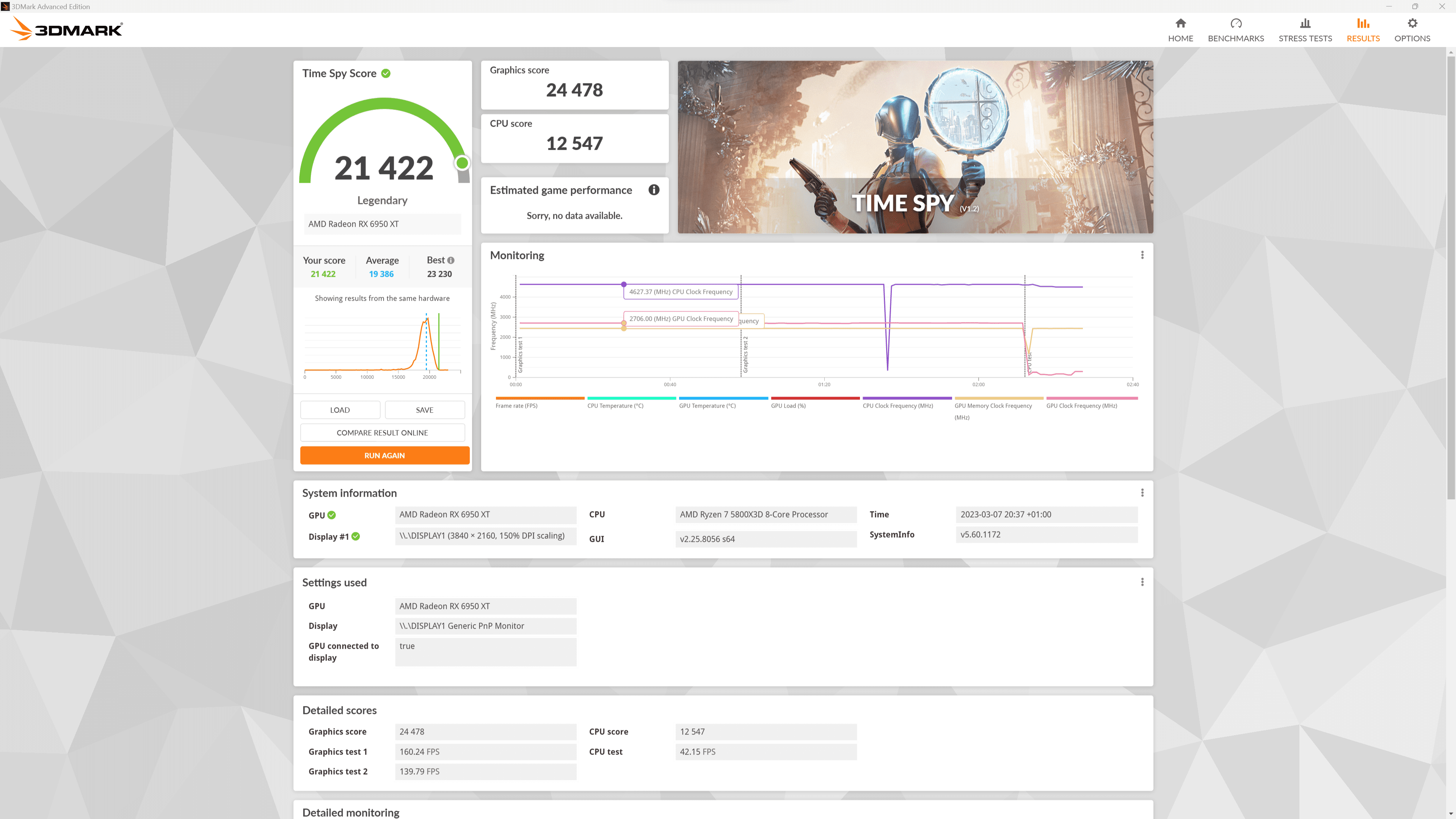Click COMPARE RESULT ONLINE
Viewport: 1456px width, 819px height.
click(382, 432)
